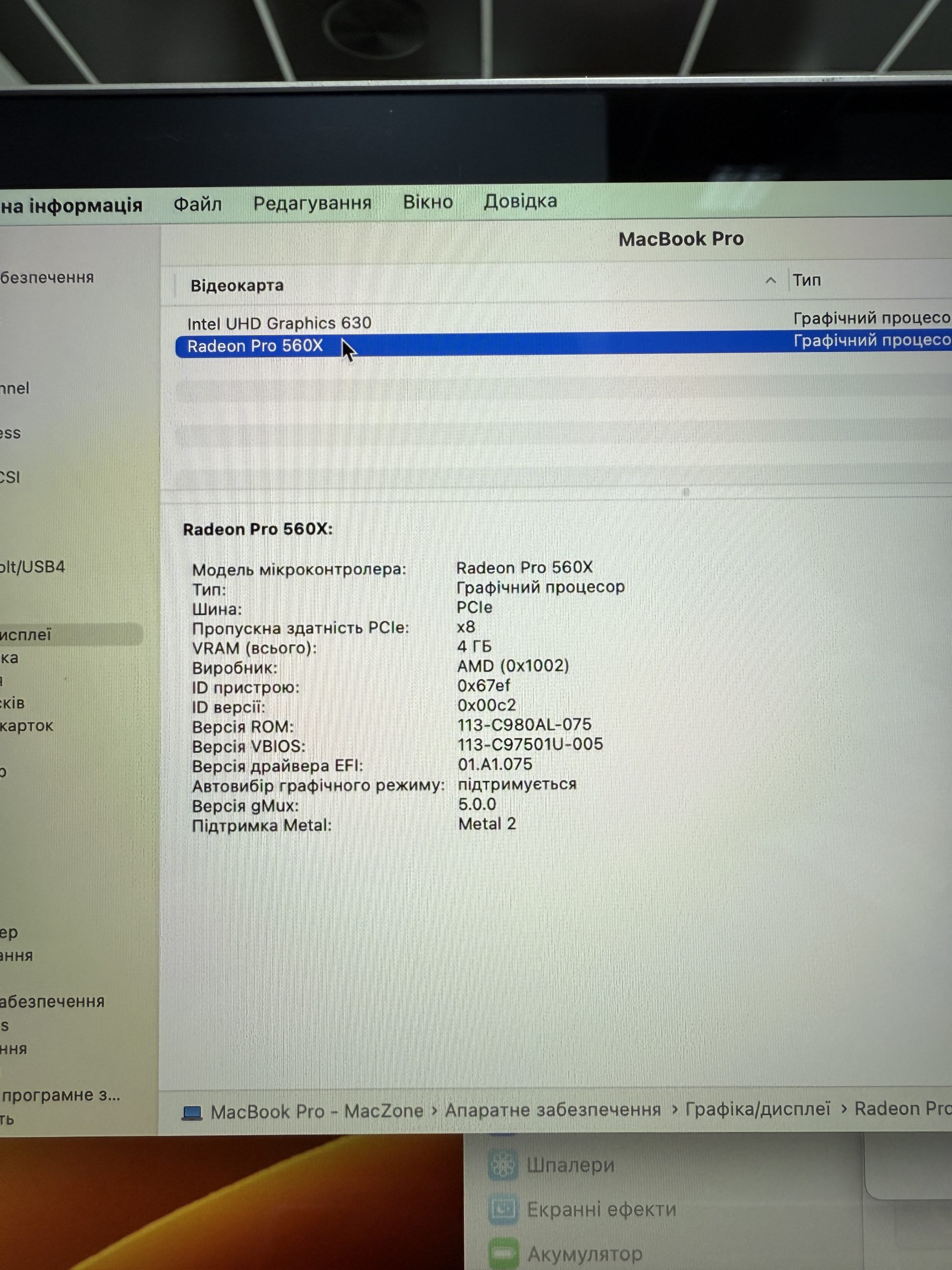Open Акумулятор icon in System Settings
Screen dimensions: 952x1270
[503, 1253]
